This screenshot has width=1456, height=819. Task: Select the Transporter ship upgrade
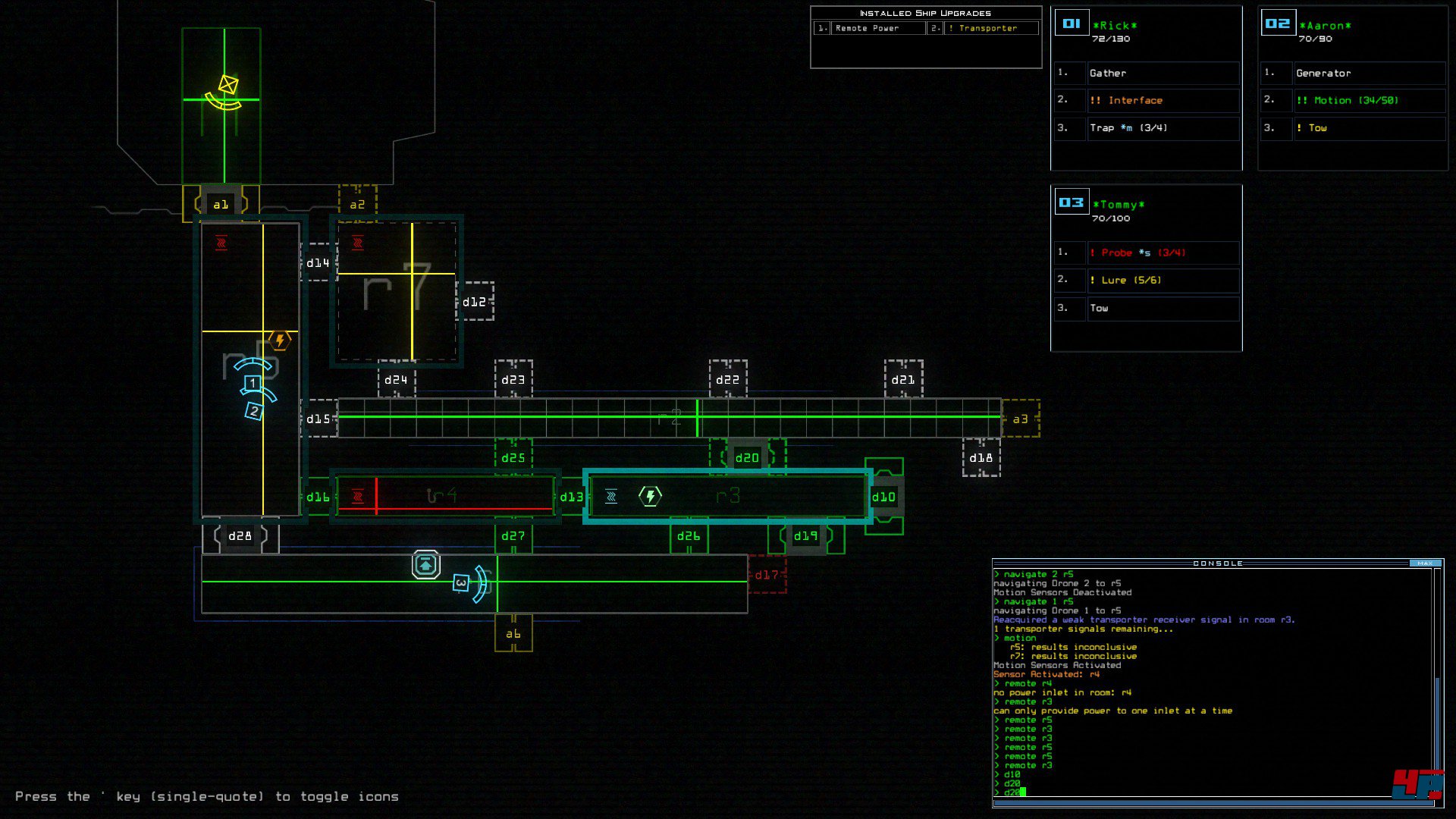coord(987,28)
